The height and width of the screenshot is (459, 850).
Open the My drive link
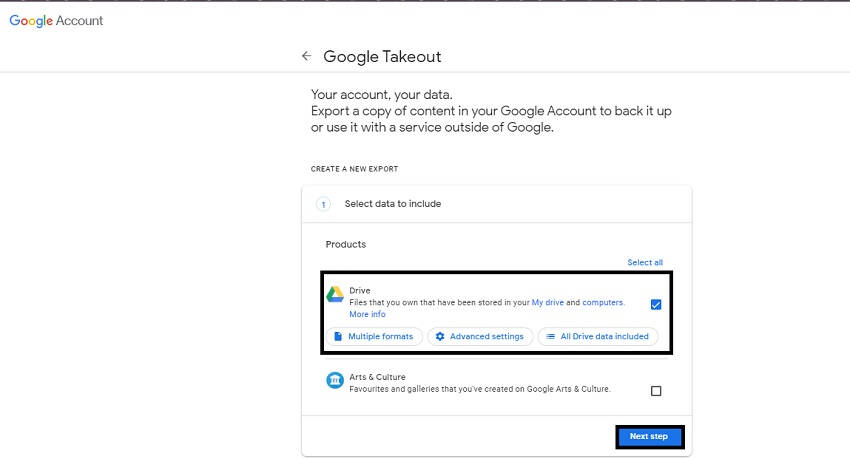(x=548, y=302)
